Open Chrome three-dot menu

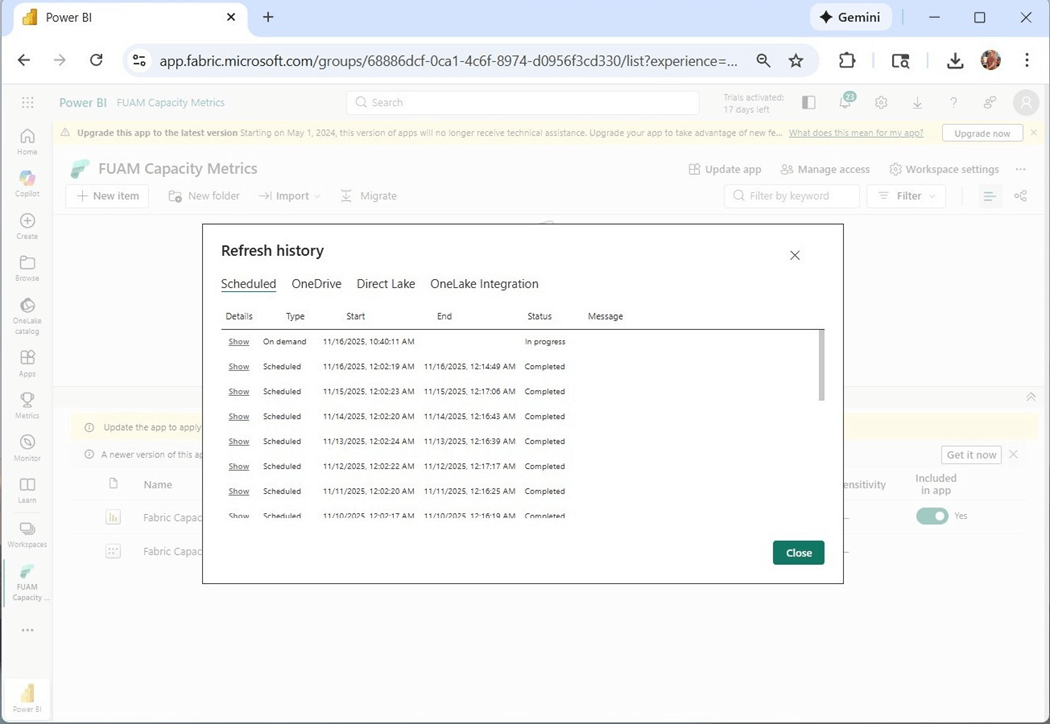(1027, 60)
